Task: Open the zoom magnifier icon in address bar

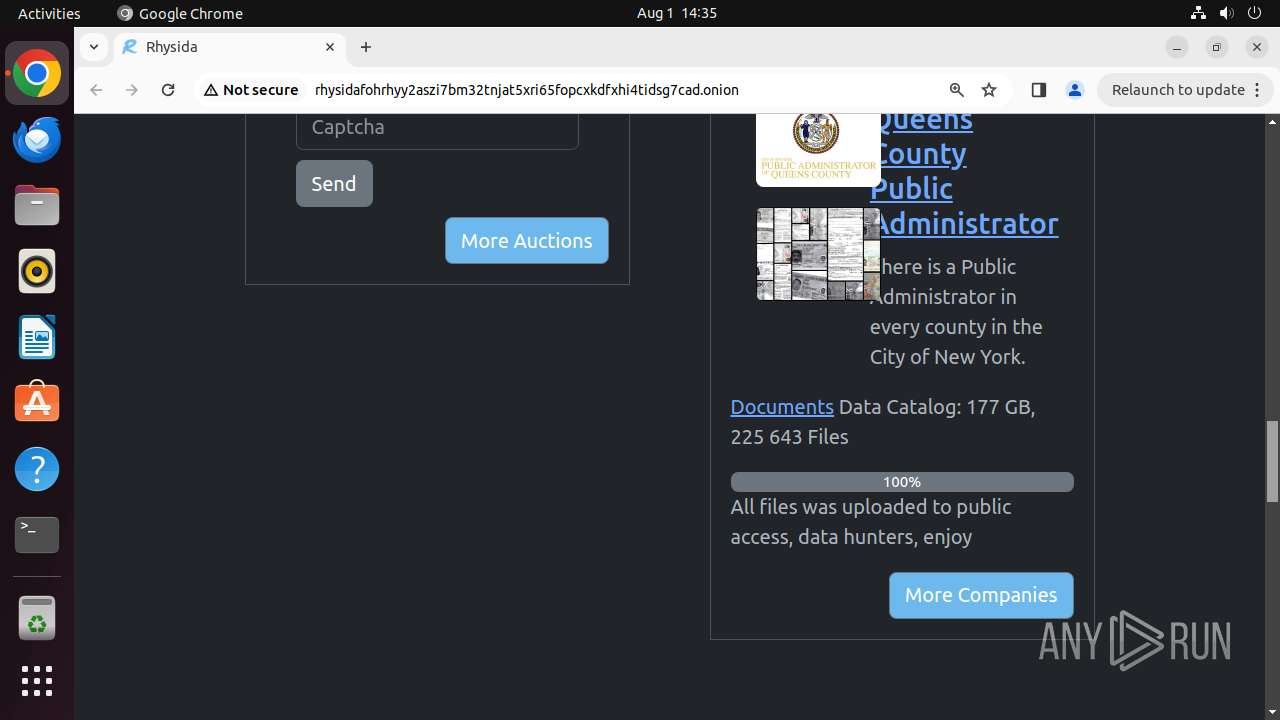Action: tap(957, 90)
